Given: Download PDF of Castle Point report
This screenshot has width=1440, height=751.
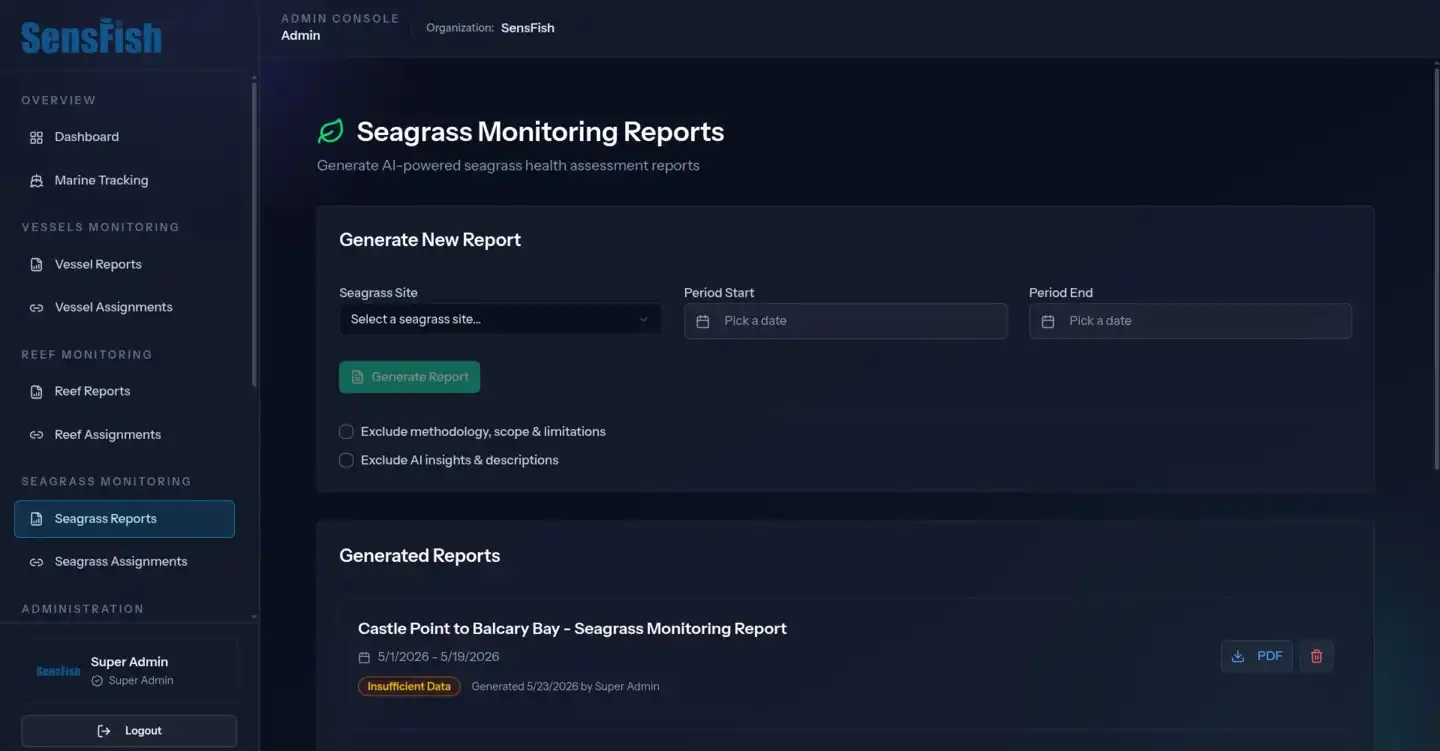Looking at the screenshot, I should tap(1257, 656).
